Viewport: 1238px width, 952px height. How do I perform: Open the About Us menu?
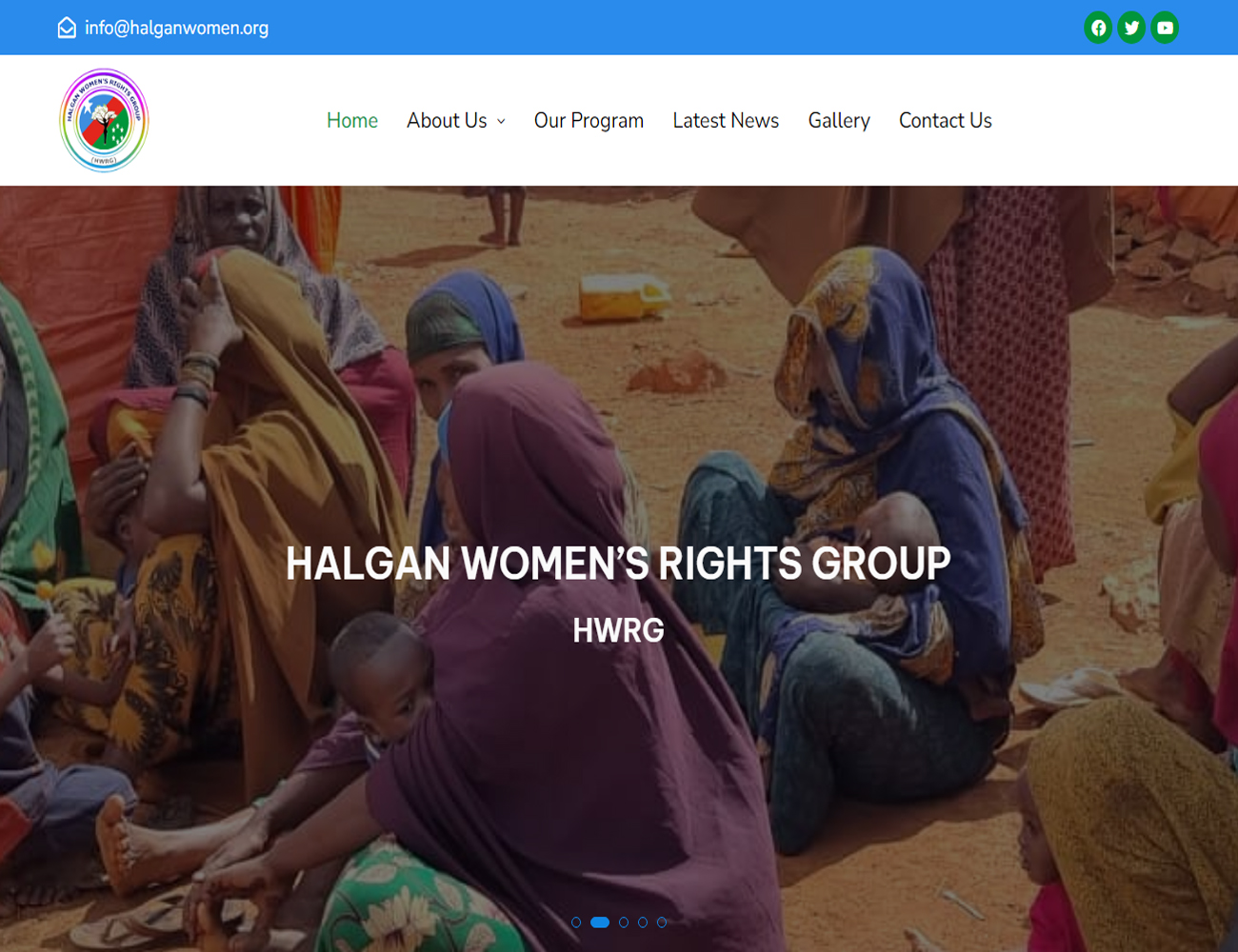[447, 120]
